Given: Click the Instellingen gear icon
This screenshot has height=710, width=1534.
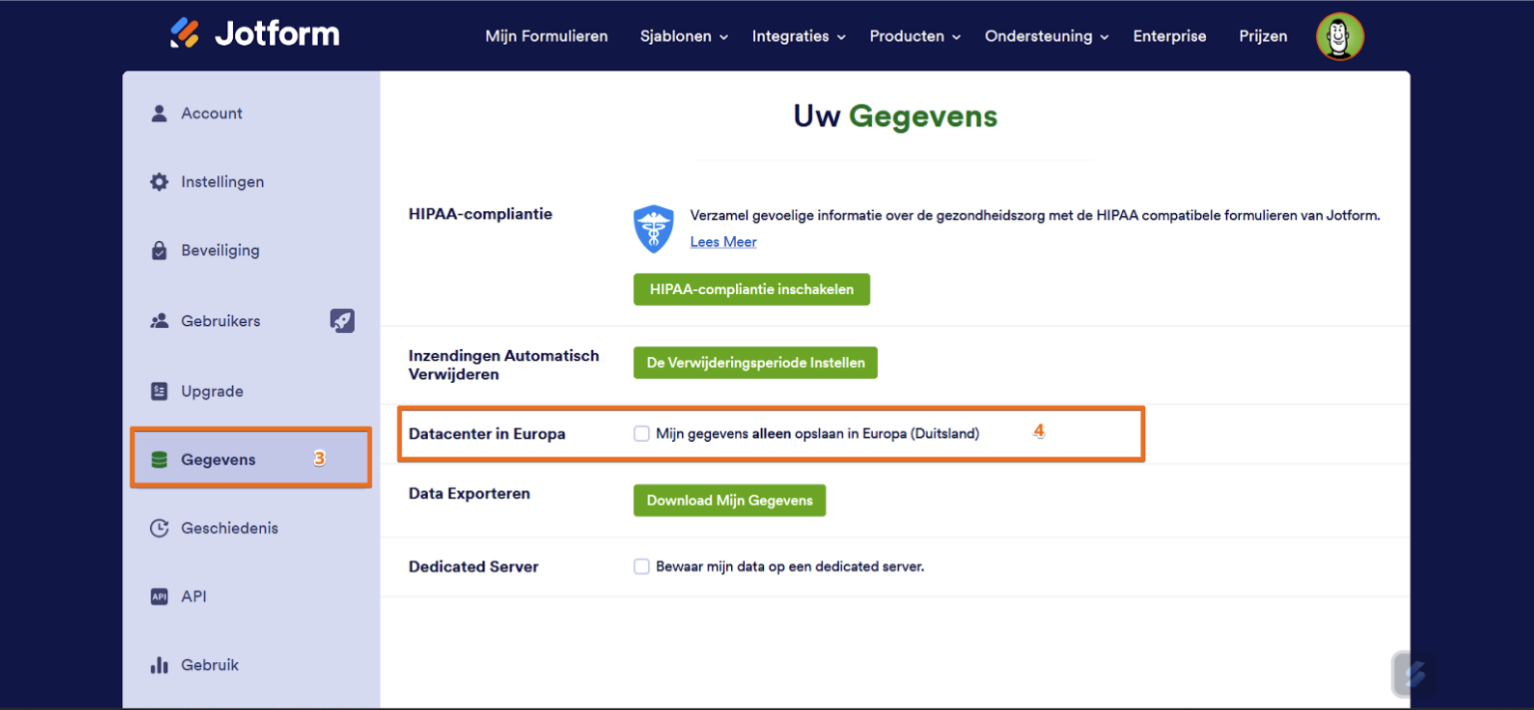Looking at the screenshot, I should point(159,182).
